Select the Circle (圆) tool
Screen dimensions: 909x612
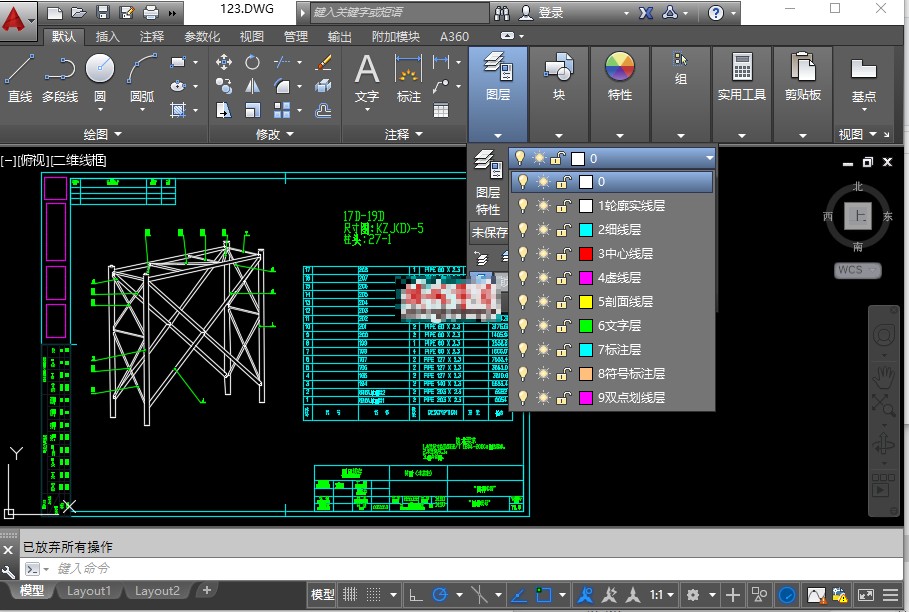100,73
